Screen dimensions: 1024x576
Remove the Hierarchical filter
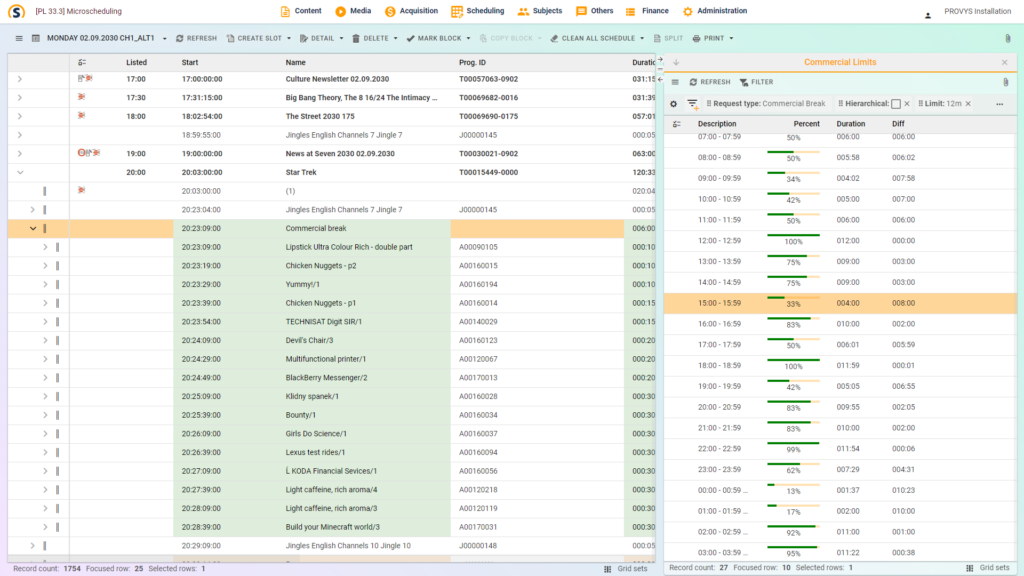(x=907, y=104)
